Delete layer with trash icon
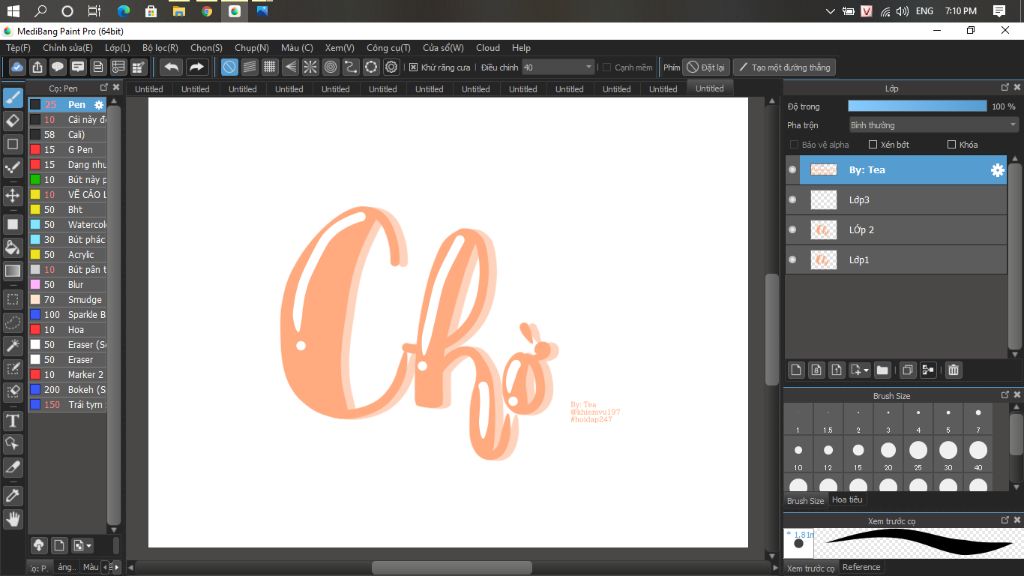The height and width of the screenshot is (576, 1024). point(953,370)
